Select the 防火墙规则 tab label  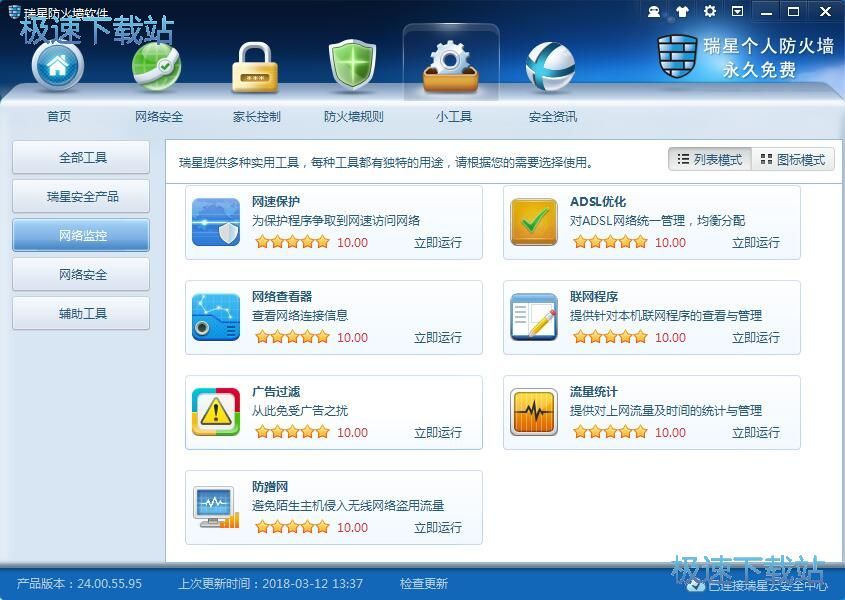click(x=354, y=116)
